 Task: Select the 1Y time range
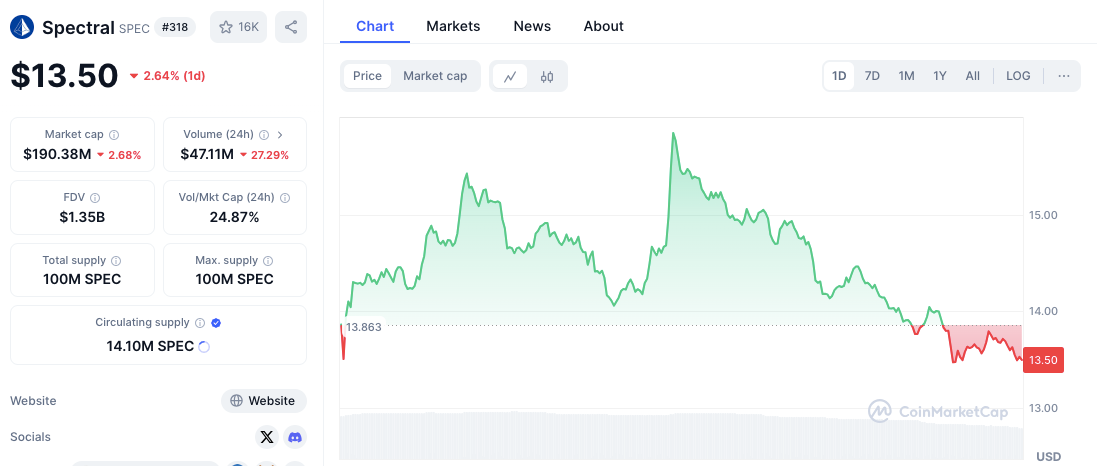coord(940,76)
